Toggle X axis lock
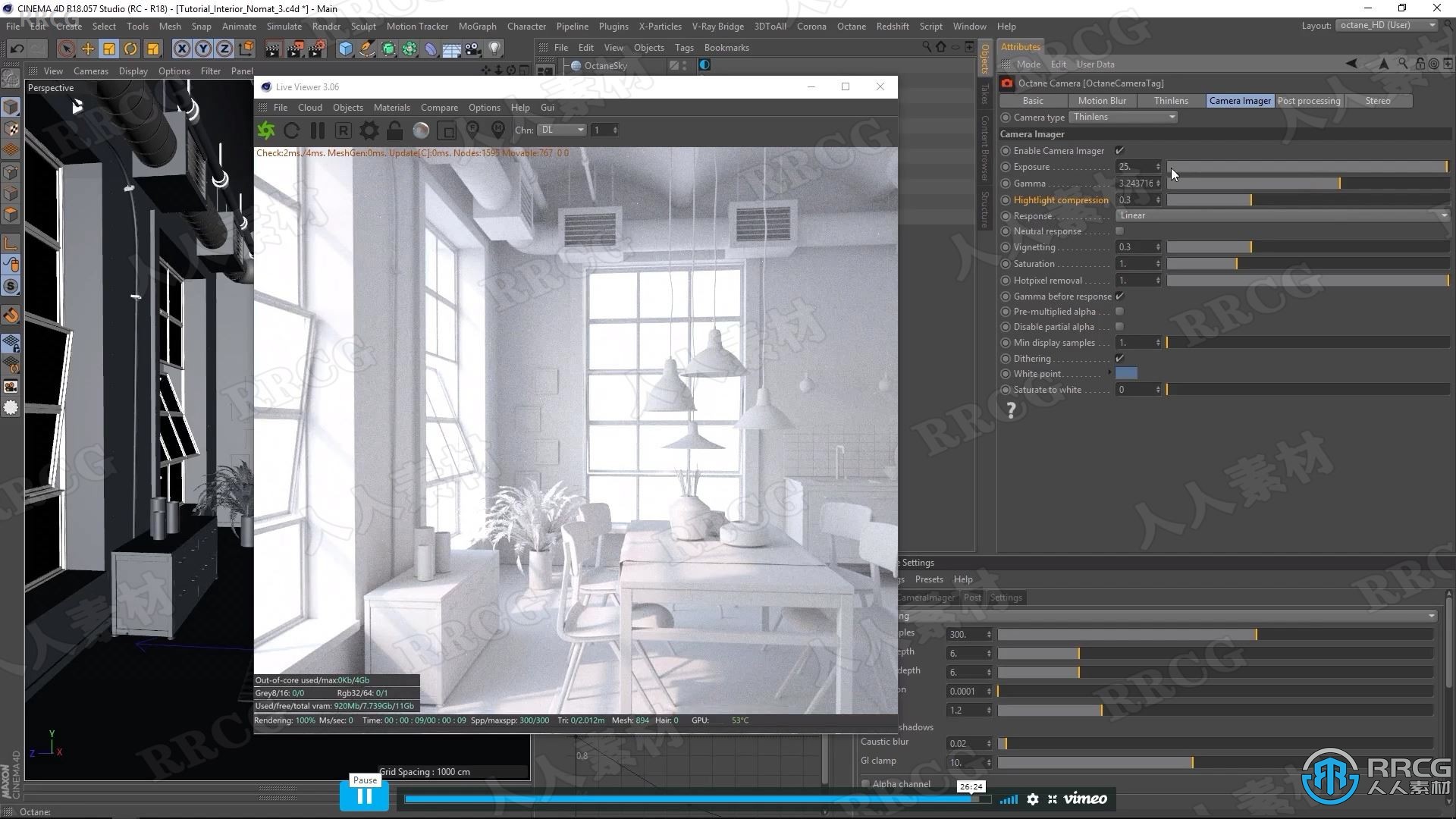This screenshot has width=1456, height=819. click(181, 49)
